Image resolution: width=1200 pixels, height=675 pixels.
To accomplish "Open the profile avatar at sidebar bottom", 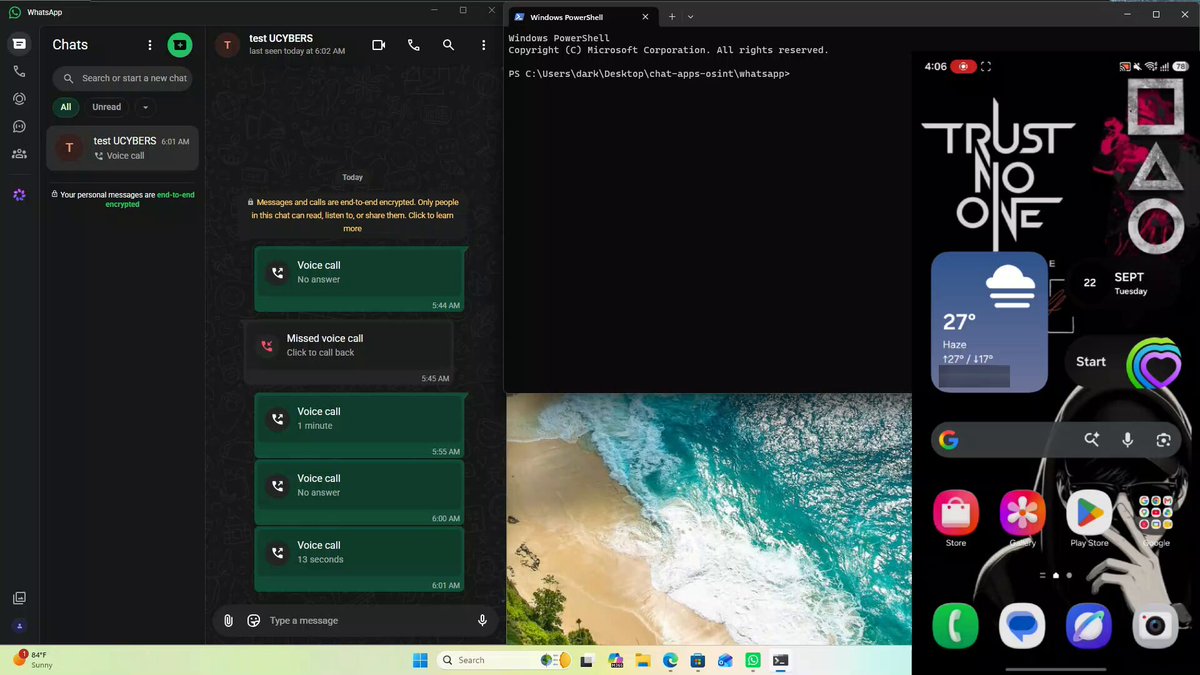I will (19, 626).
